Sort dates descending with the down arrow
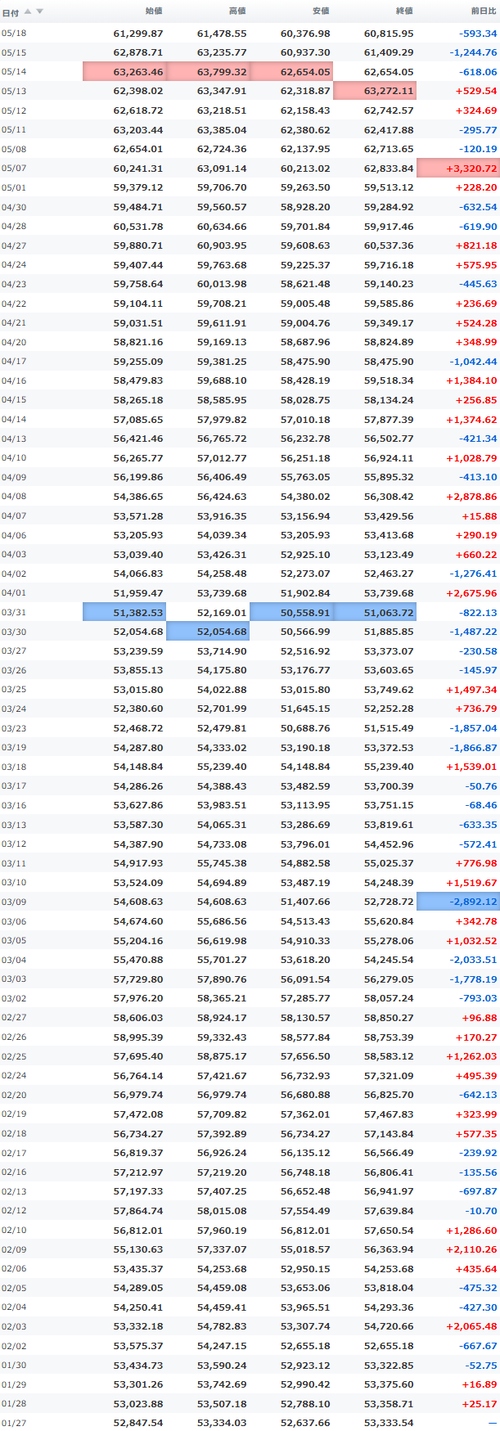Viewport: 500px width, 1431px height. (x=40, y=11)
